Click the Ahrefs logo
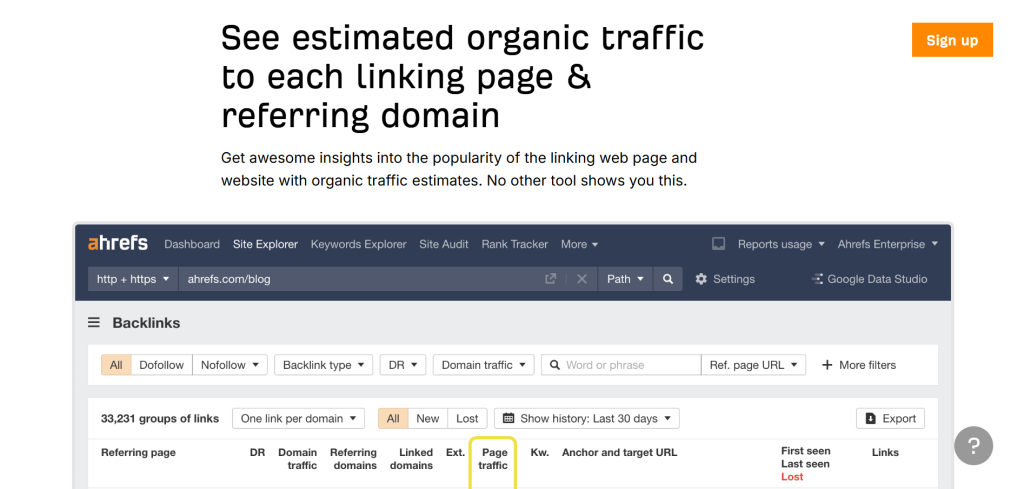 click(117, 243)
